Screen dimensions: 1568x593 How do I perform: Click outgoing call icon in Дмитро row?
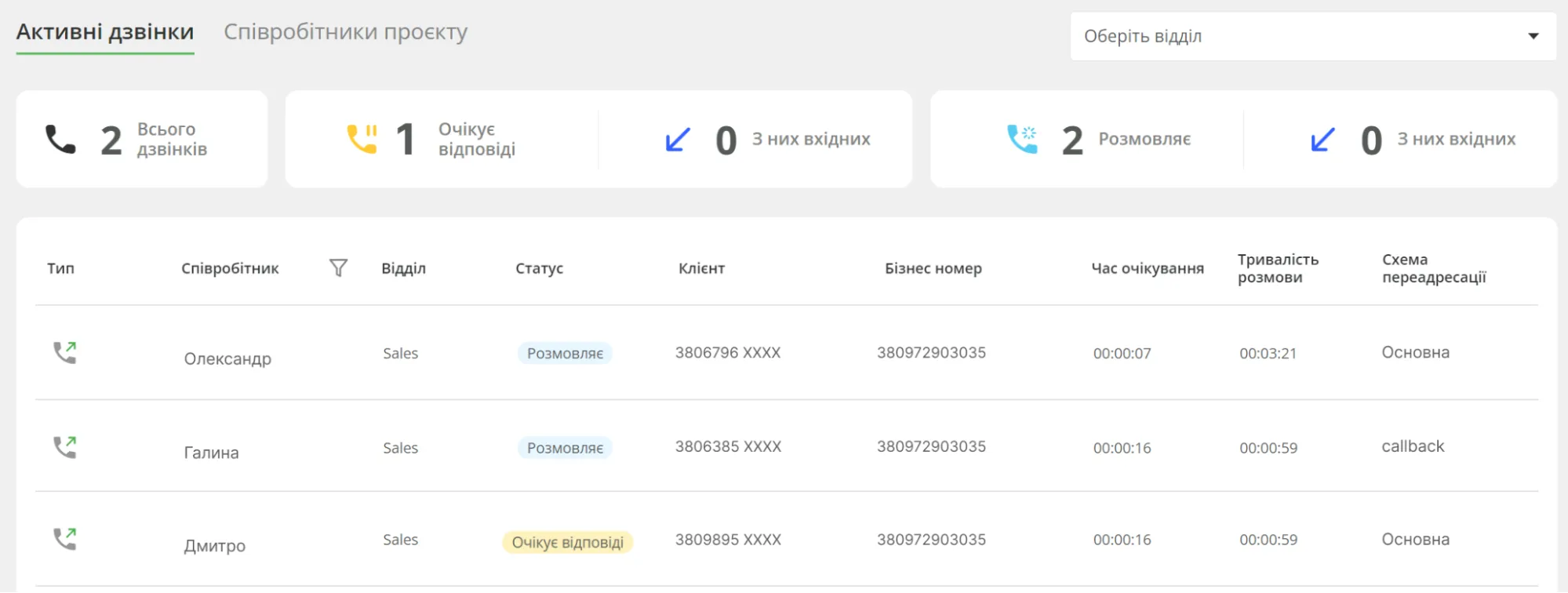[x=64, y=539]
